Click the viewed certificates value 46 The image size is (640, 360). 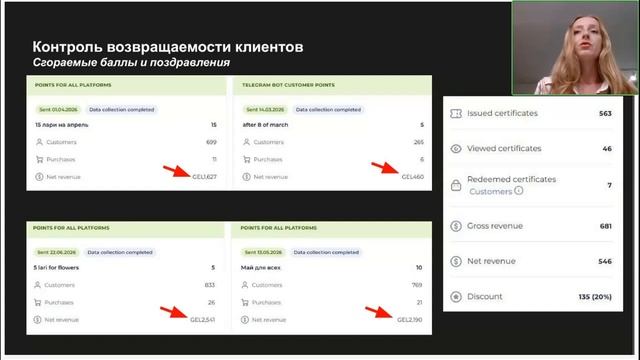pyautogui.click(x=607, y=149)
